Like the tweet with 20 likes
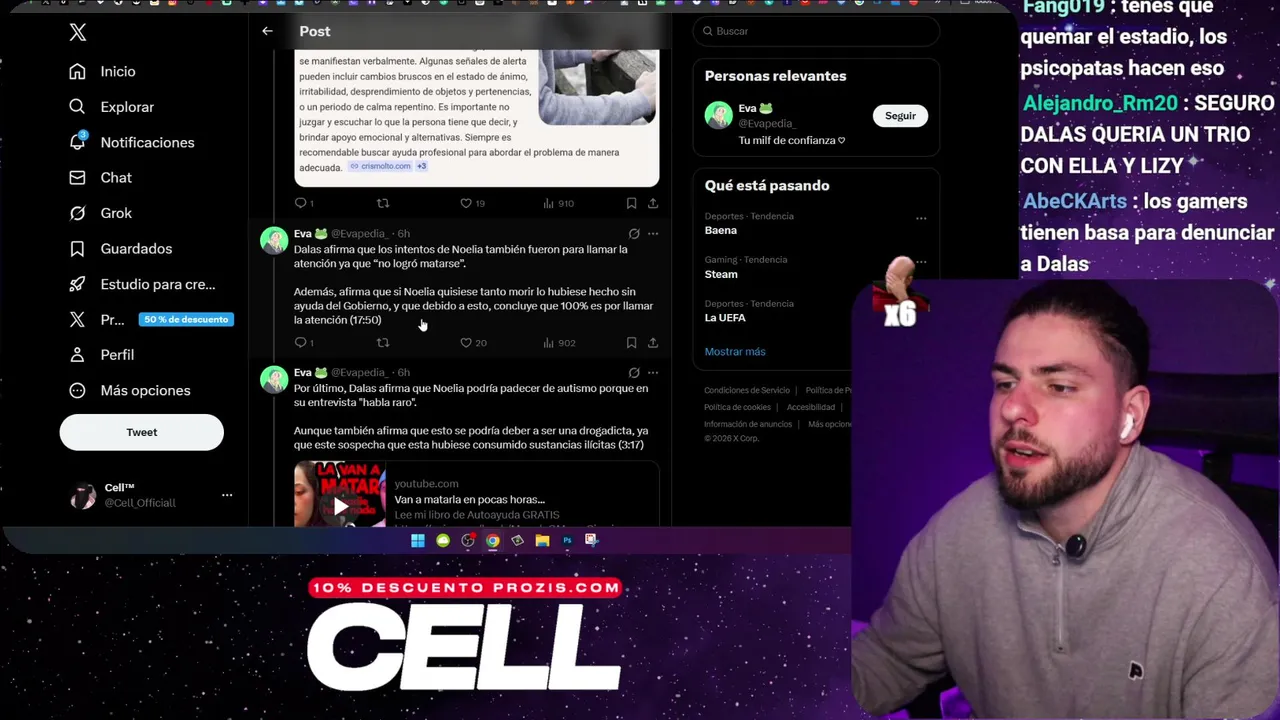The height and width of the screenshot is (720, 1280). point(473,343)
